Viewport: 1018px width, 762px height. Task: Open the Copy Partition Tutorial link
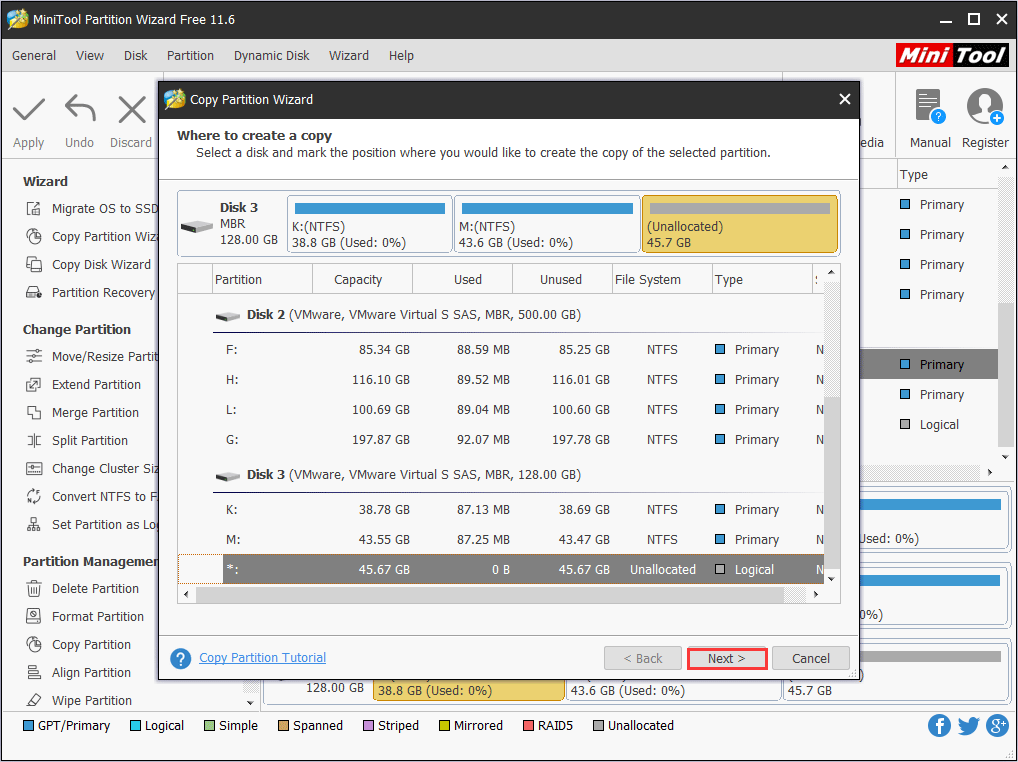(x=262, y=657)
